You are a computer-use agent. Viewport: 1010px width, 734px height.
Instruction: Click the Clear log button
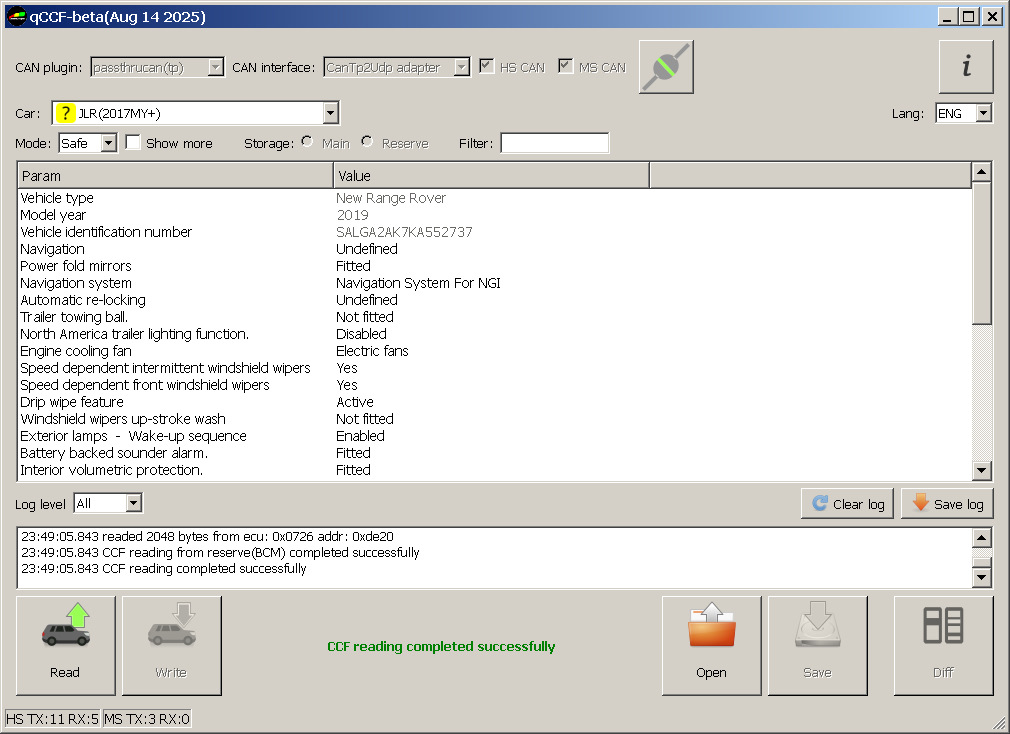point(848,503)
